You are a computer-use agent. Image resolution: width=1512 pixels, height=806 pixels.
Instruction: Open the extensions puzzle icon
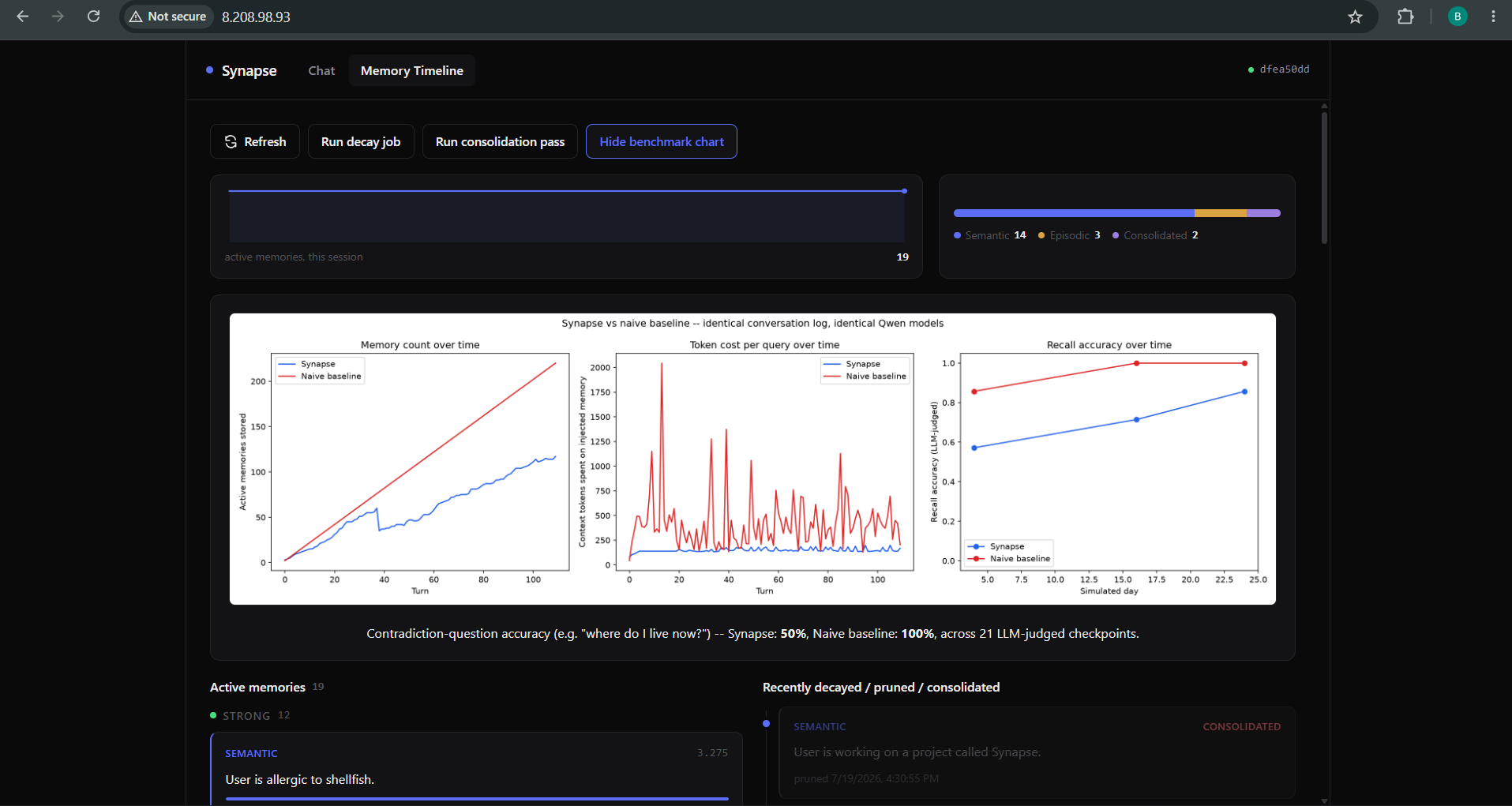click(x=1405, y=17)
